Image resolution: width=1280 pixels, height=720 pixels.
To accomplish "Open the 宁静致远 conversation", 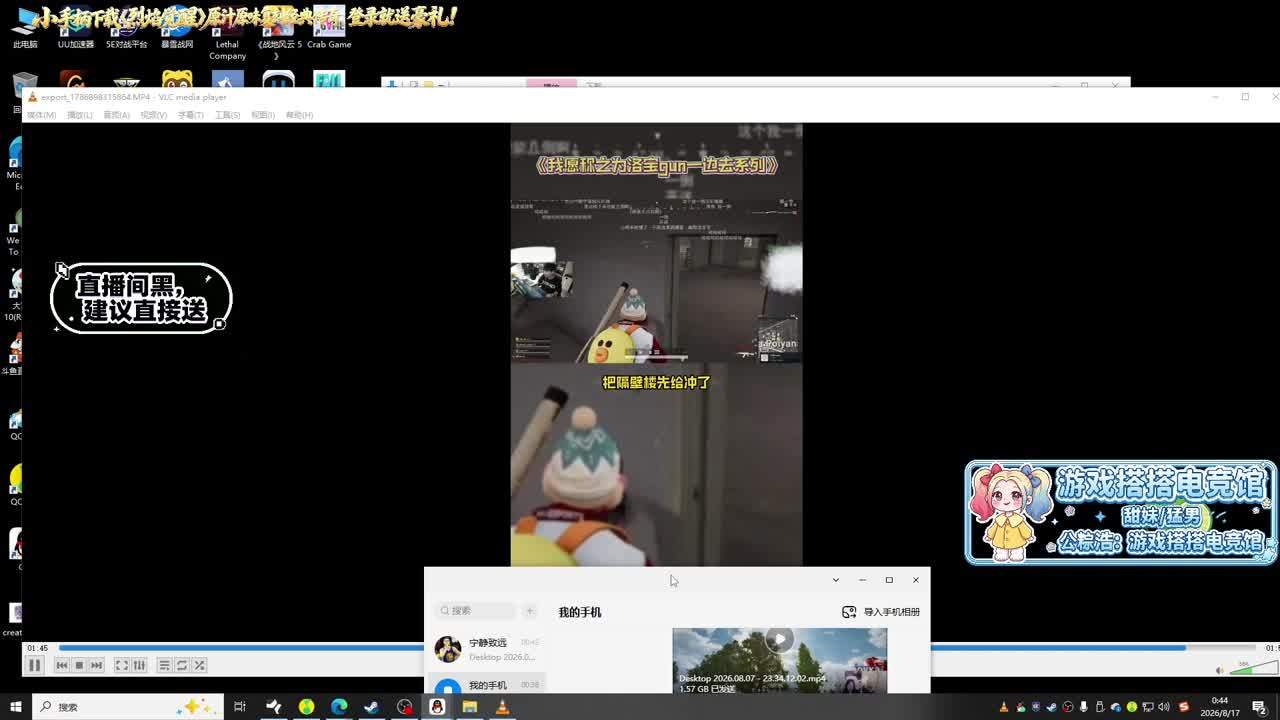I will click(x=487, y=649).
